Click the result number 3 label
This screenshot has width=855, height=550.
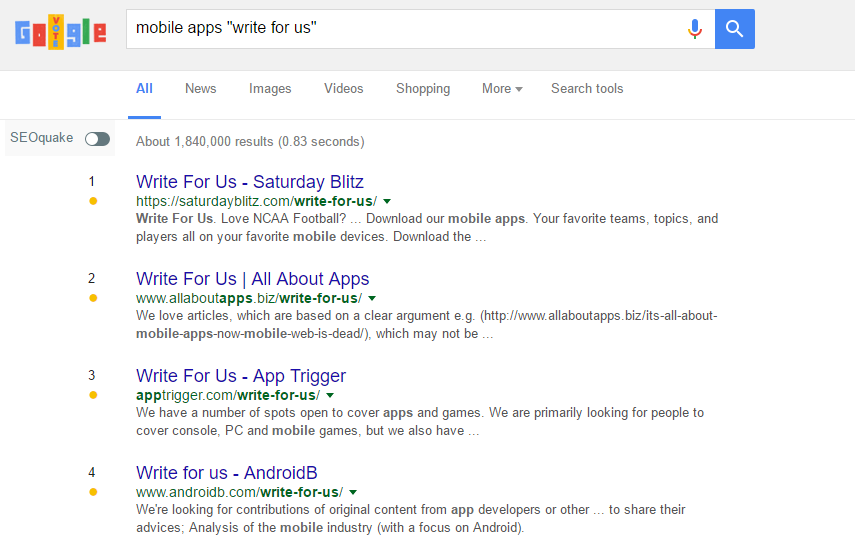(92, 376)
